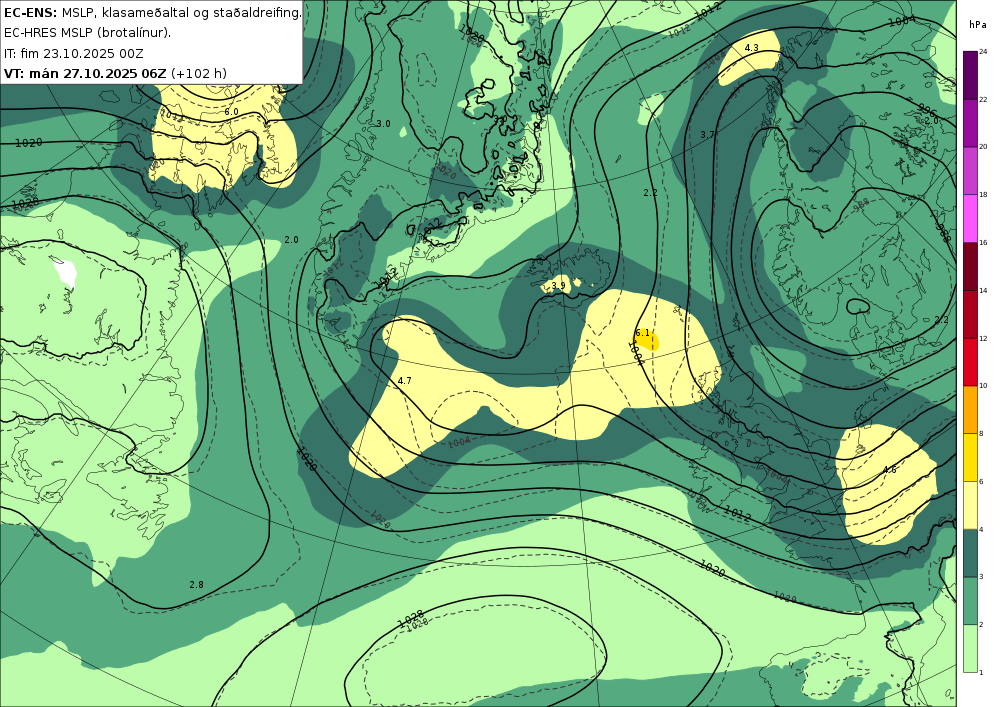The height and width of the screenshot is (707, 1000).
Task: Click the 'IT: fim 23.10.2025 00Z' line
Action: [73, 53]
